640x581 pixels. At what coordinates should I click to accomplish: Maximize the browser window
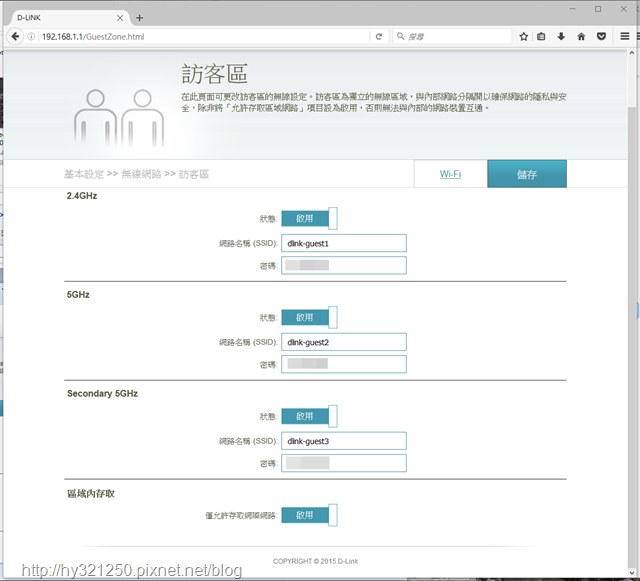598,9
